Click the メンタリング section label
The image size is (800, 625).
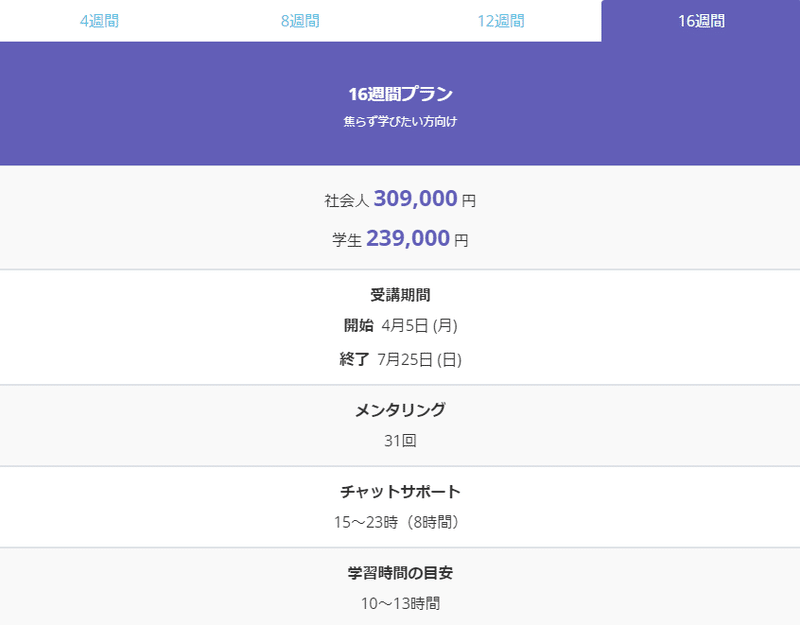(401, 410)
